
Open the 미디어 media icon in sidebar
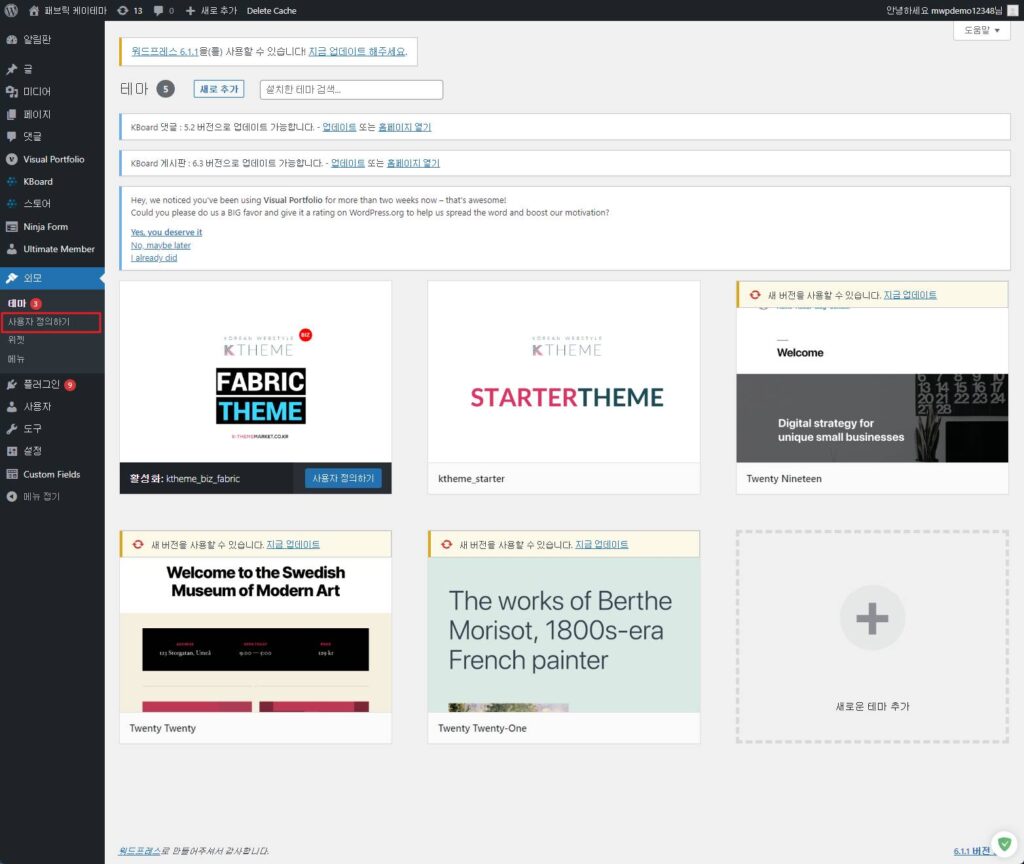tap(12, 91)
